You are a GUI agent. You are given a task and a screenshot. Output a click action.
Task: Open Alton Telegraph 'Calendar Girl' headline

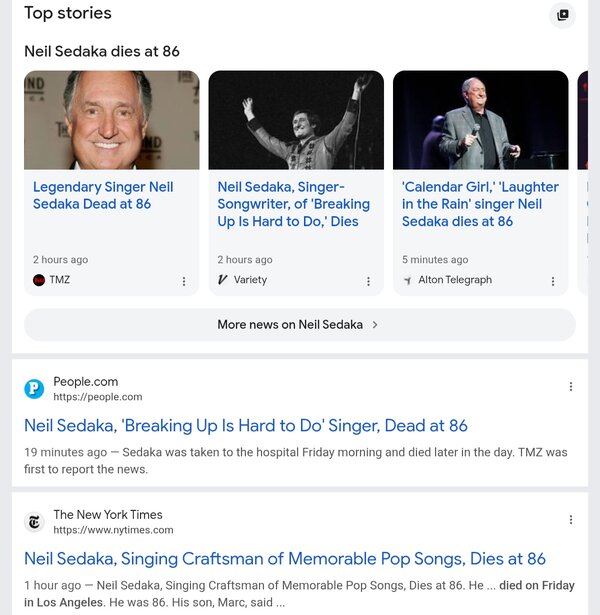click(480, 204)
